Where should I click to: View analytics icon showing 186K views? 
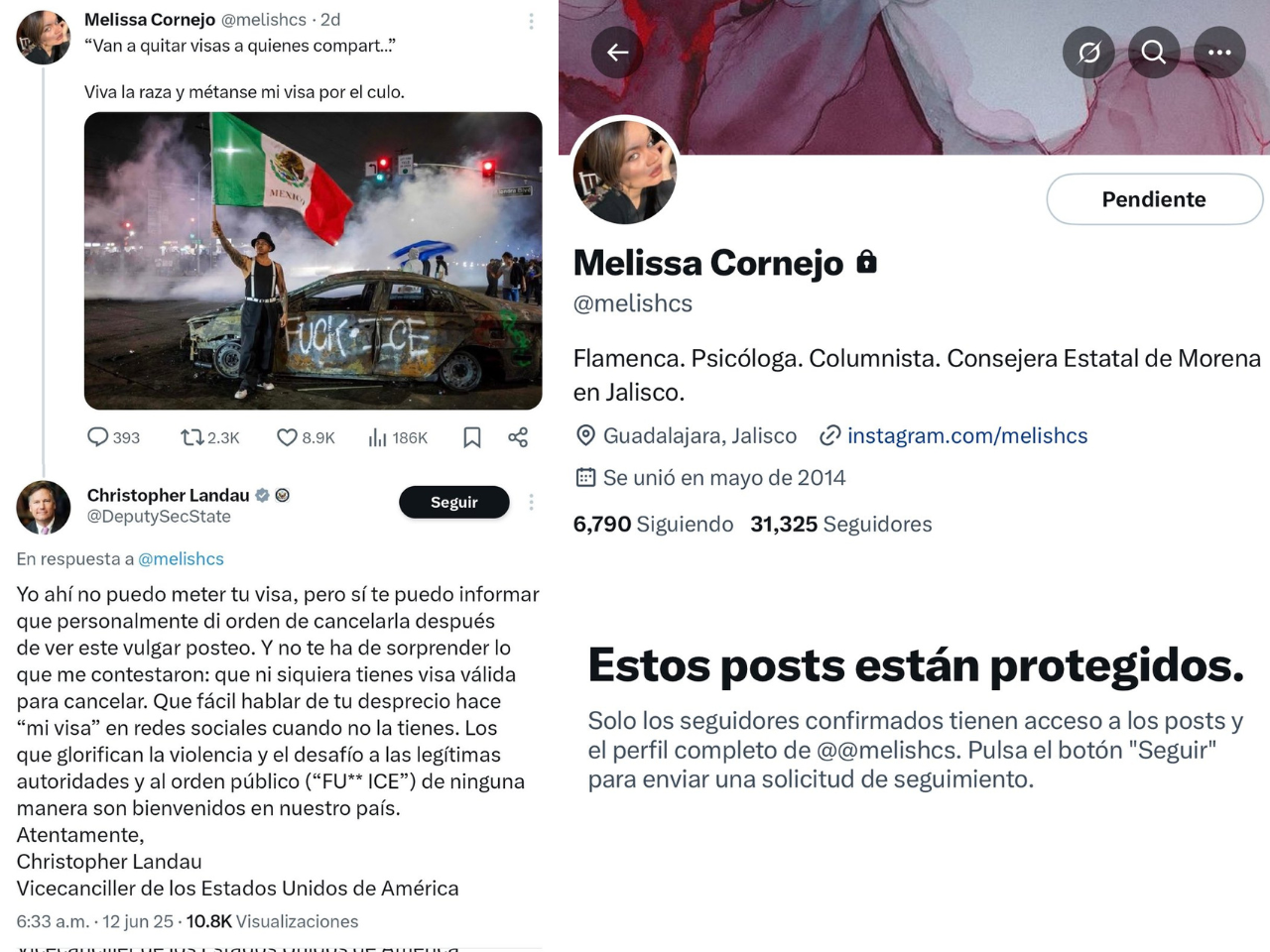377,437
